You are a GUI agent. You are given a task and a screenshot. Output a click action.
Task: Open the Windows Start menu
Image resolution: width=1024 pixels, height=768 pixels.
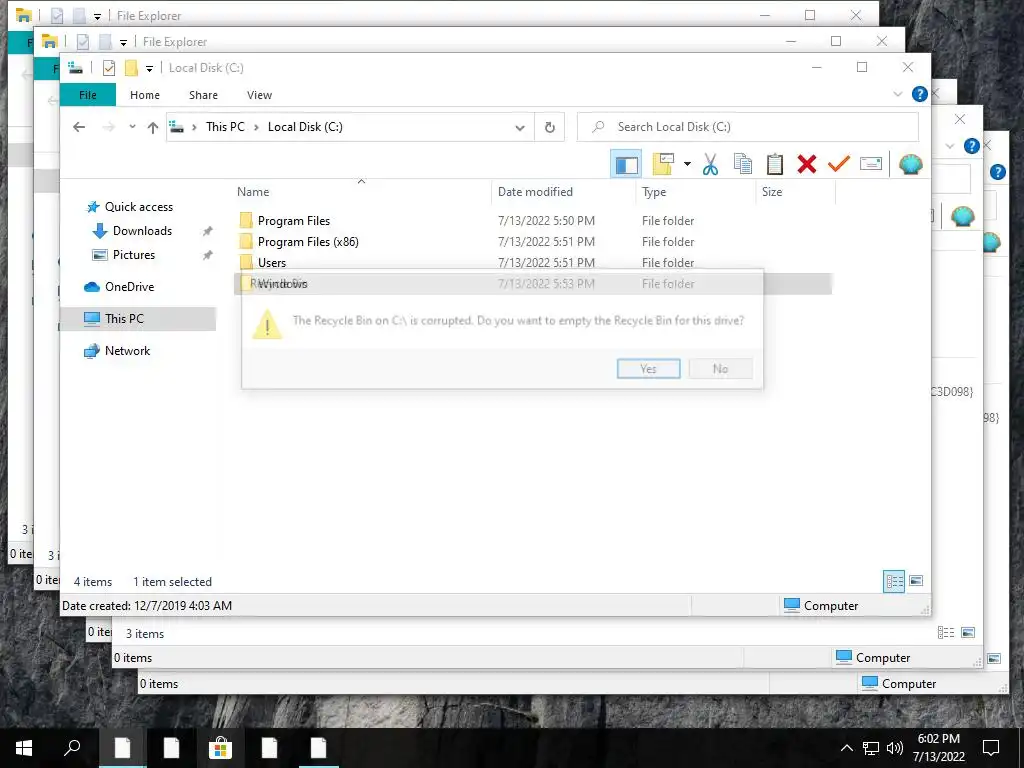(x=24, y=748)
